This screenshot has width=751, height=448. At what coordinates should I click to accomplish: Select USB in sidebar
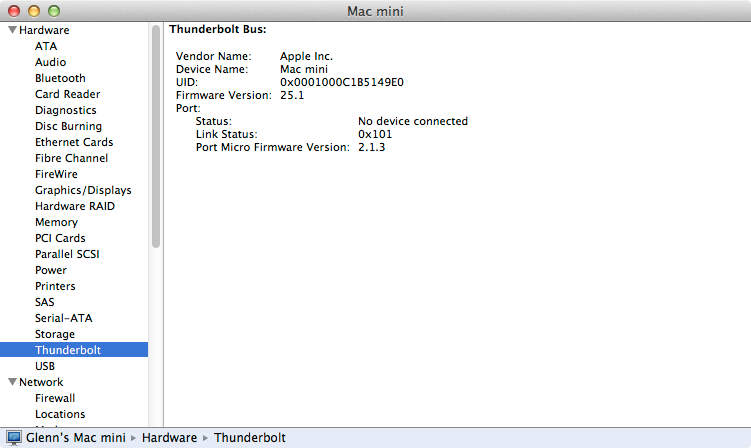coord(45,366)
